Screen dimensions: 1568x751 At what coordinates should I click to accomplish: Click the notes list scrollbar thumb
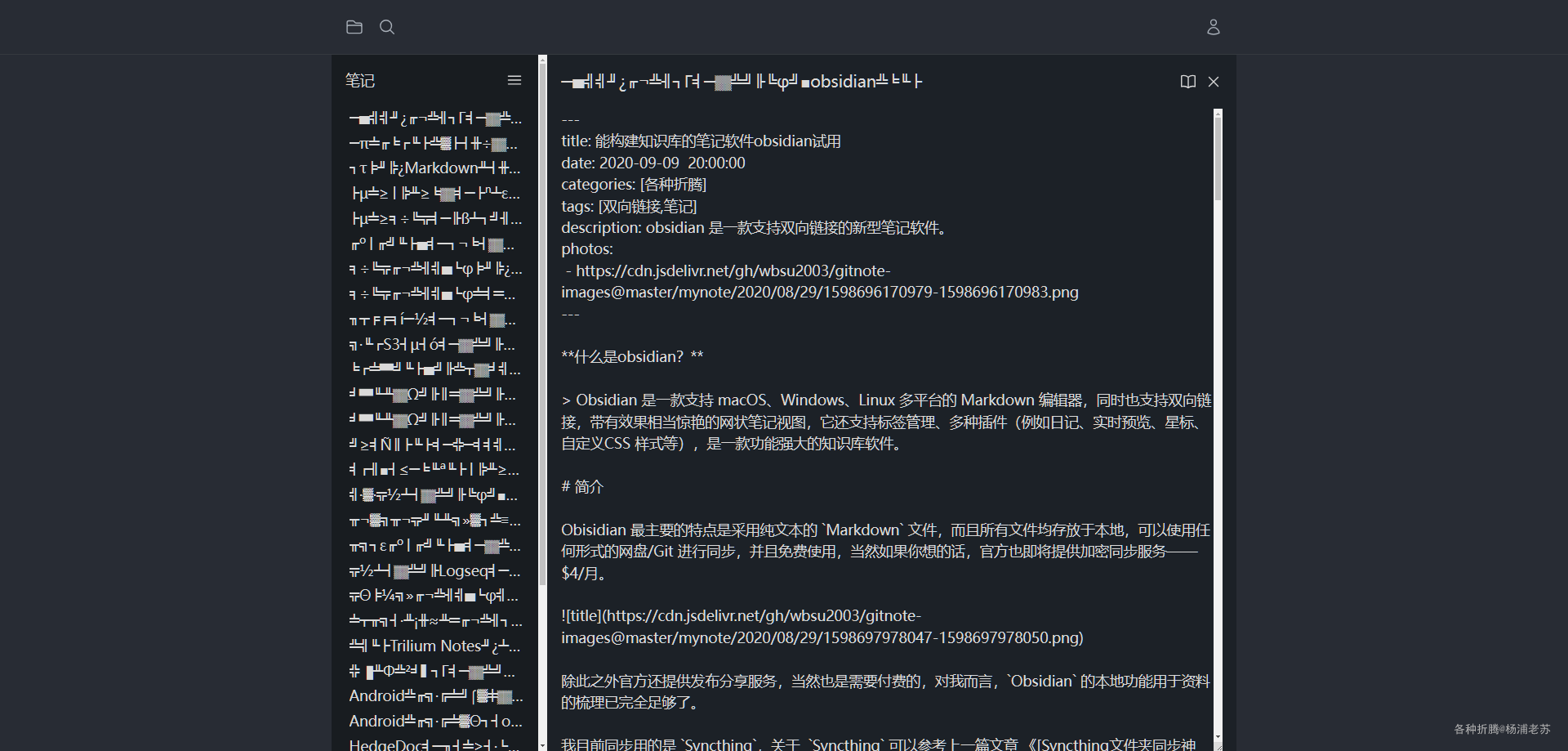(x=542, y=325)
